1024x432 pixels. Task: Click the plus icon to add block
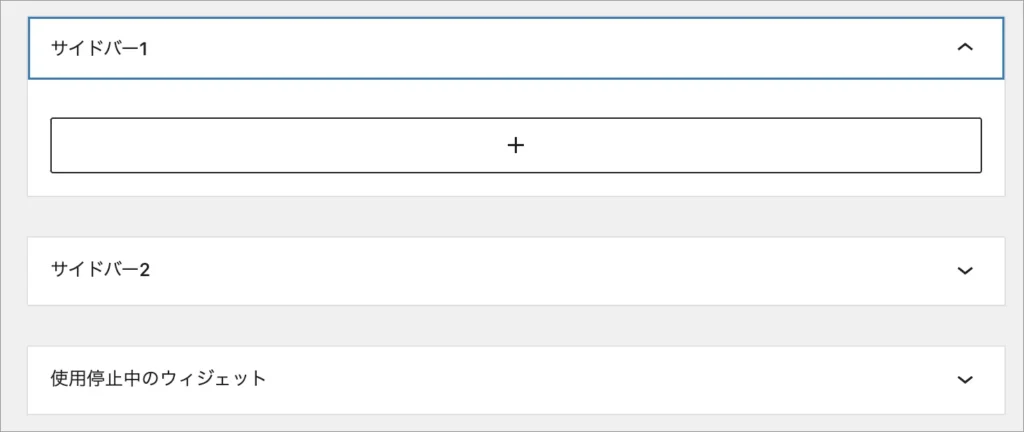tap(515, 145)
